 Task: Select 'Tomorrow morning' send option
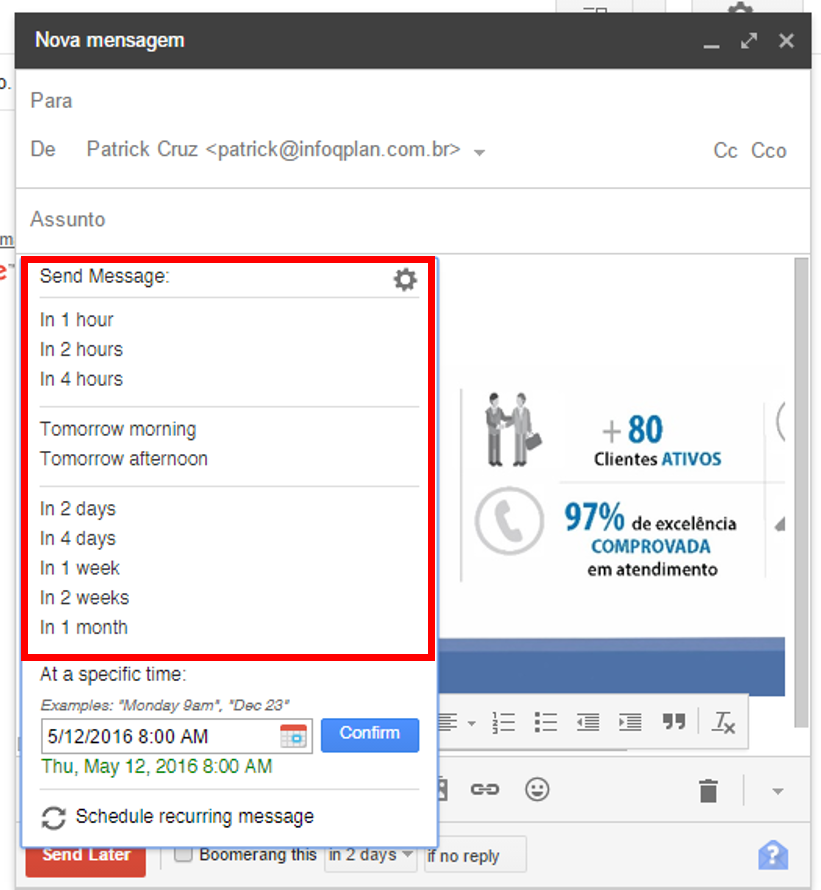118,429
